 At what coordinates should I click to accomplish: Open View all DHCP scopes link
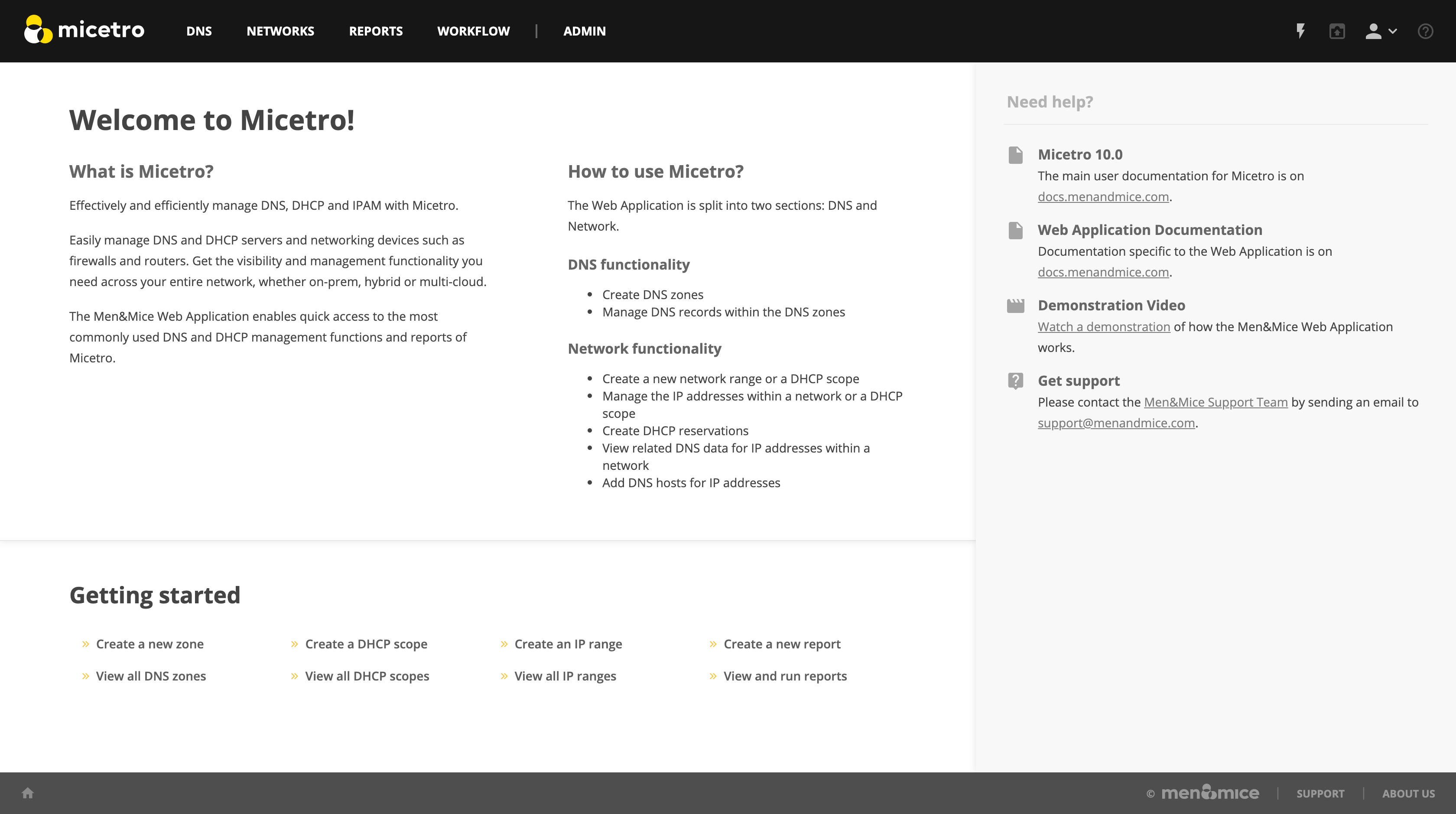click(367, 676)
